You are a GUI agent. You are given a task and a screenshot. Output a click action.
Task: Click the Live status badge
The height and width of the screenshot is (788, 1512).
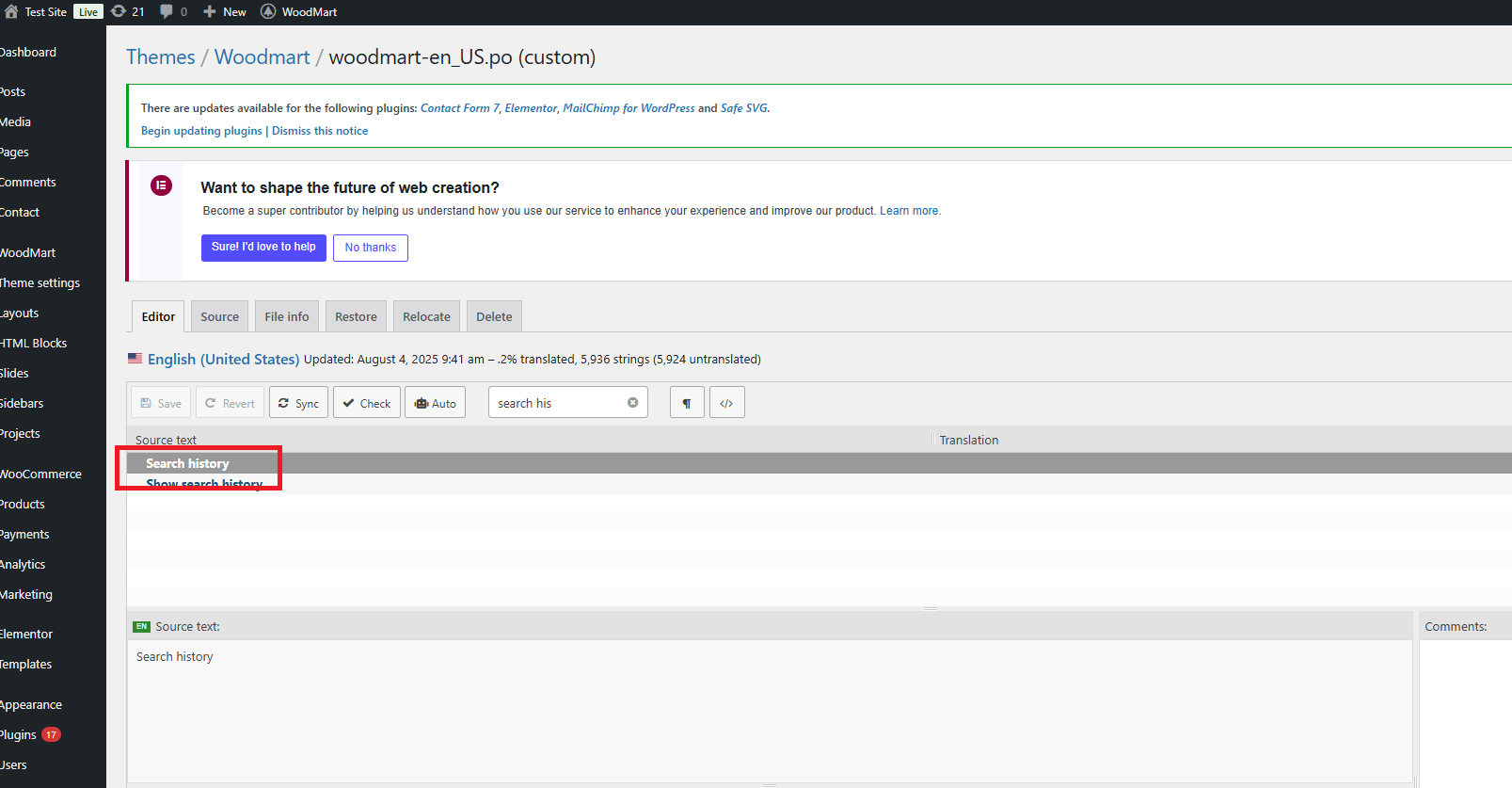88,12
